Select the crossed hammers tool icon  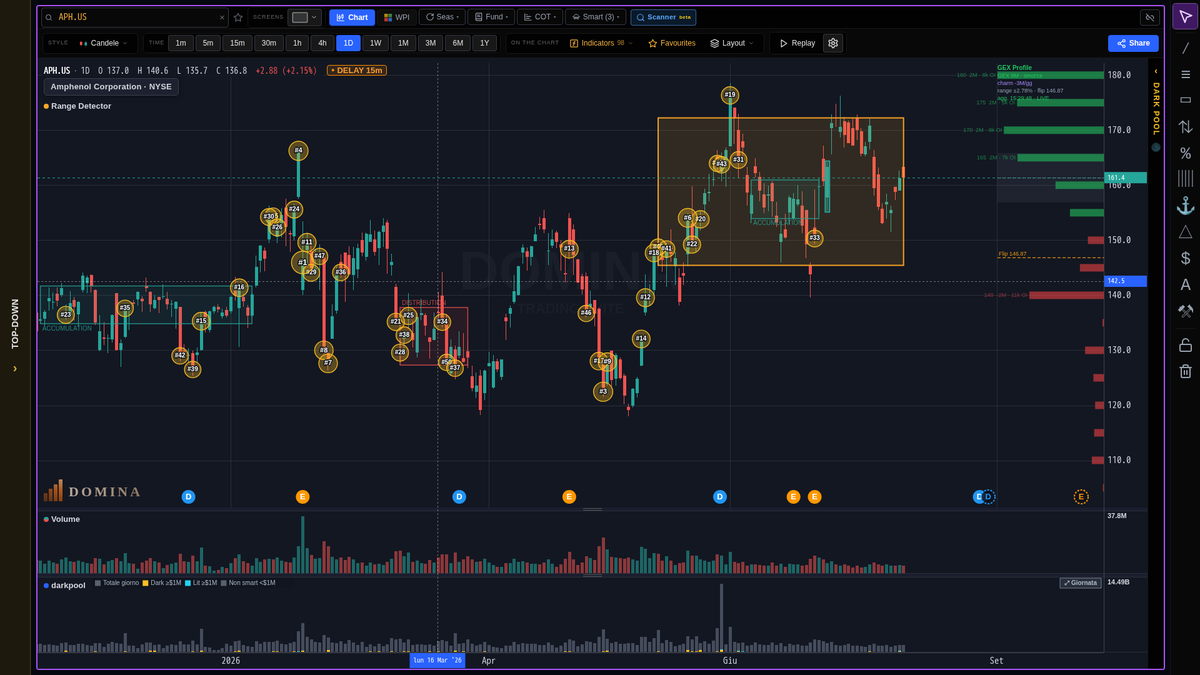tap(1185, 311)
